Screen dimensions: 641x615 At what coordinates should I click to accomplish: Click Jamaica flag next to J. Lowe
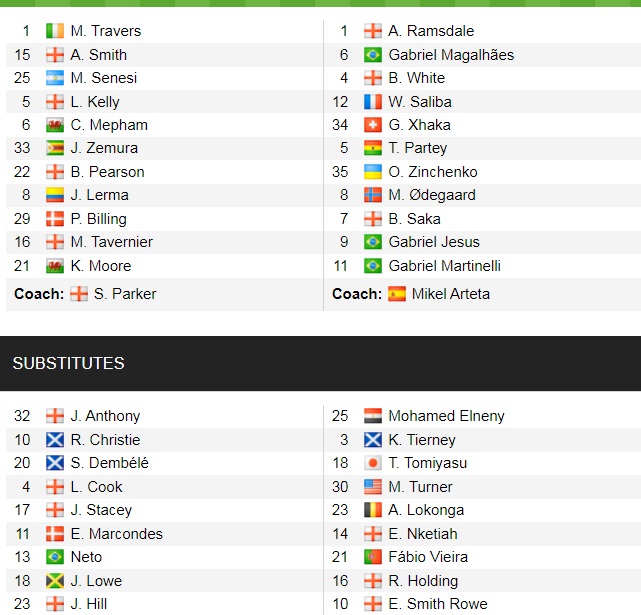pyautogui.click(x=55, y=581)
